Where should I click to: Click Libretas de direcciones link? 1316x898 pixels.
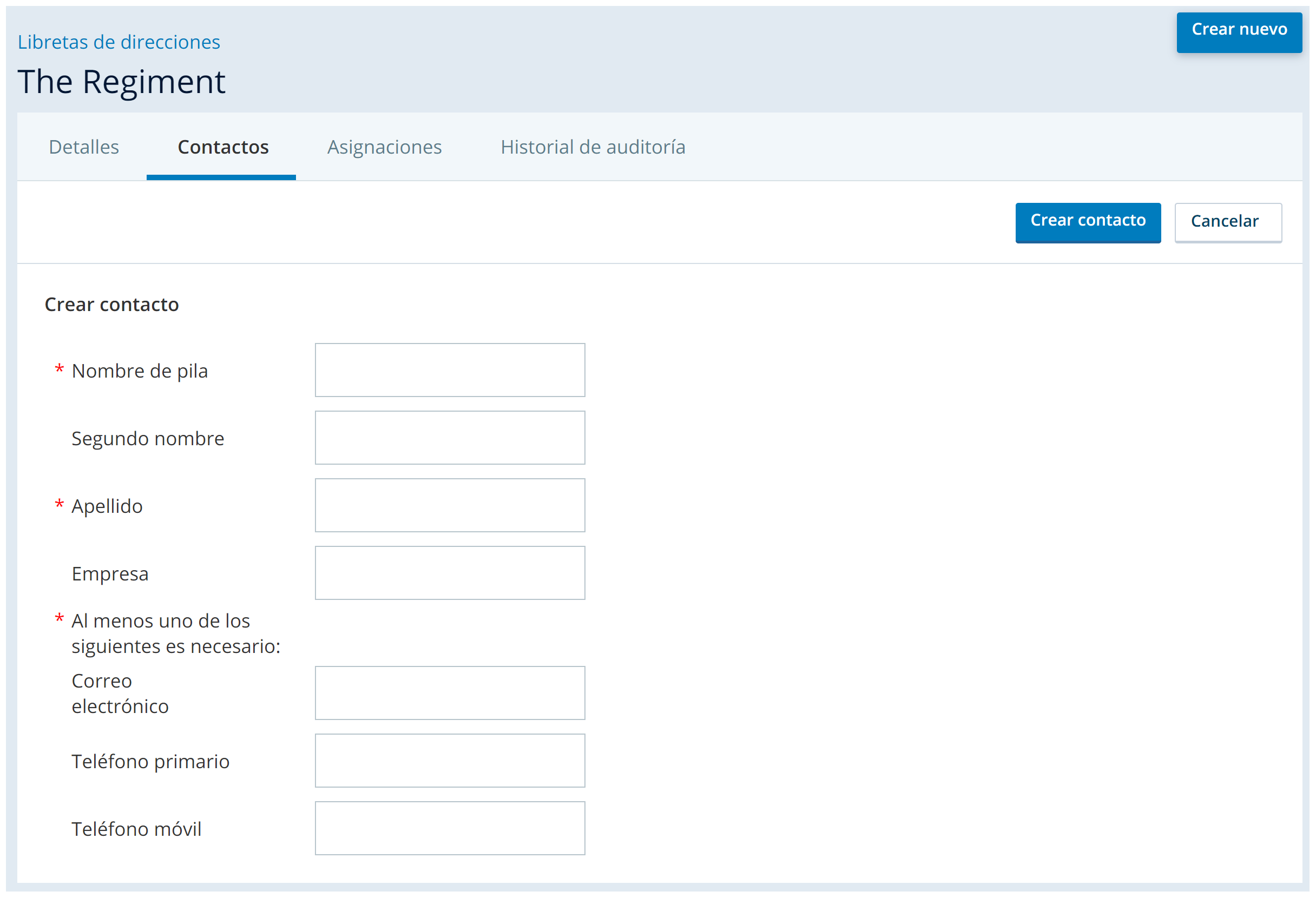pos(121,41)
